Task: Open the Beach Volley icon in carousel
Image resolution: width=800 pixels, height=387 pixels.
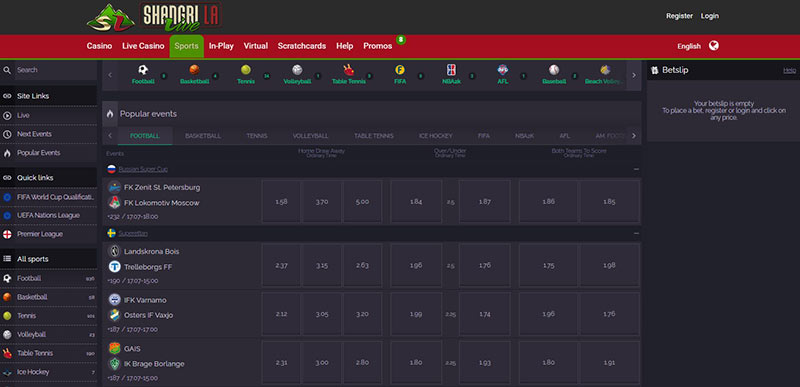Action: (605, 70)
